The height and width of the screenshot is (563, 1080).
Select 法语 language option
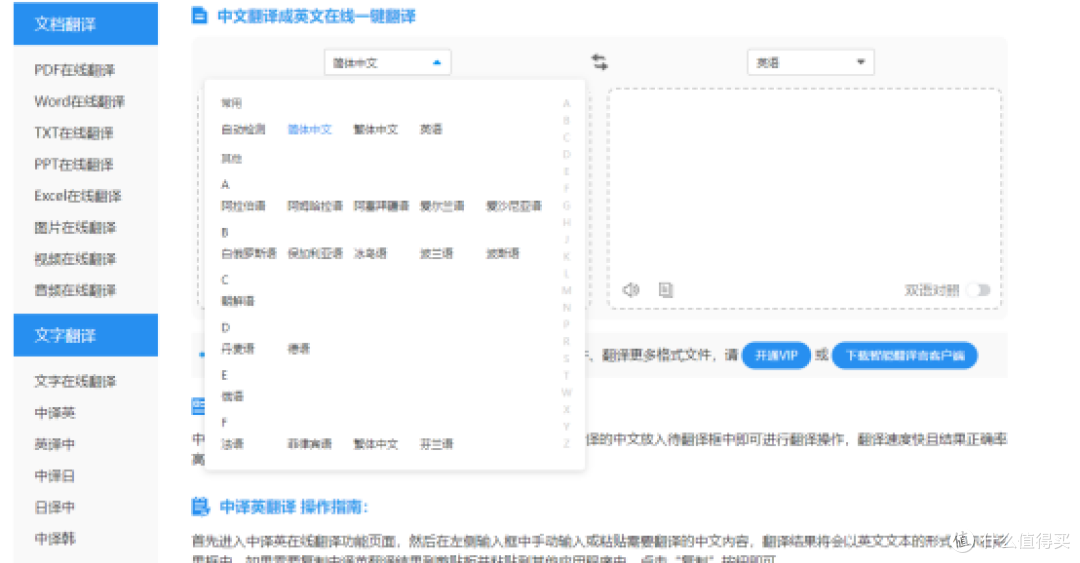(232, 444)
